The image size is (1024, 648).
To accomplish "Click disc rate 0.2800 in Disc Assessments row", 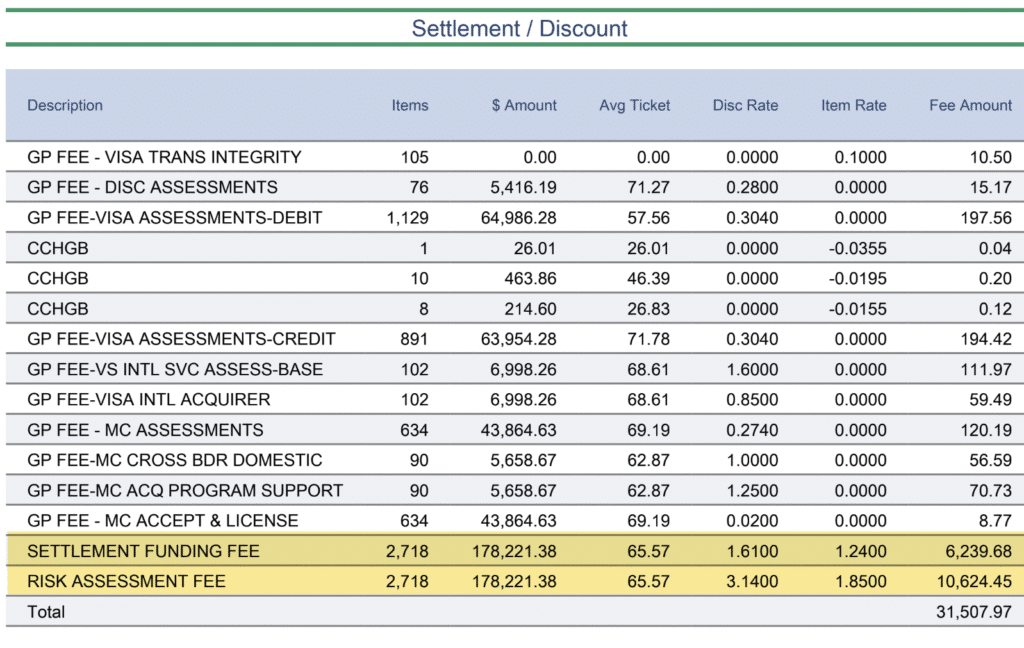I will coord(752,187).
